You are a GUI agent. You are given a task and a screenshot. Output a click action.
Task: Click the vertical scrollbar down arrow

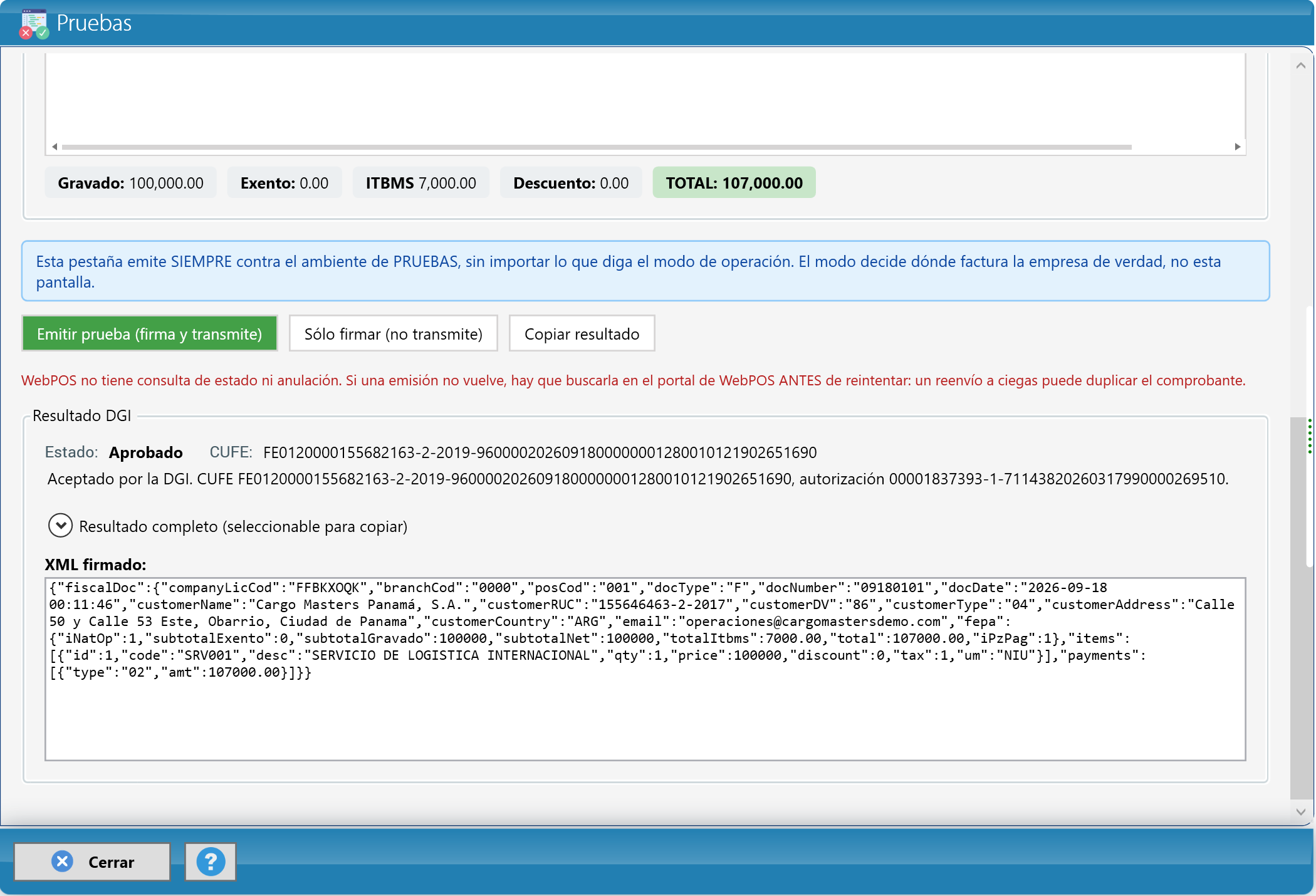pyautogui.click(x=1301, y=811)
